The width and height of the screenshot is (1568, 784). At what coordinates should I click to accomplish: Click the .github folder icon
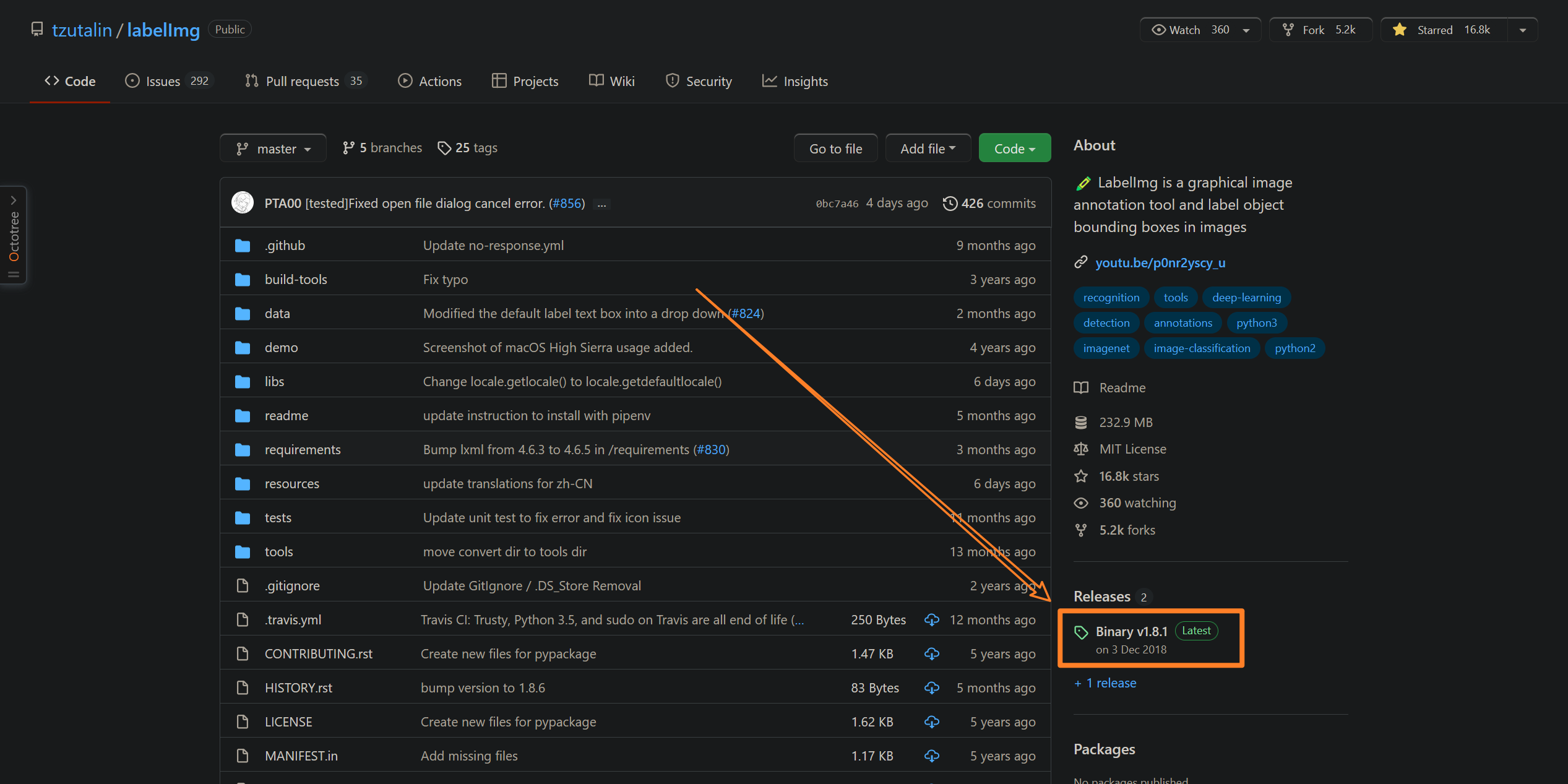pos(243,246)
